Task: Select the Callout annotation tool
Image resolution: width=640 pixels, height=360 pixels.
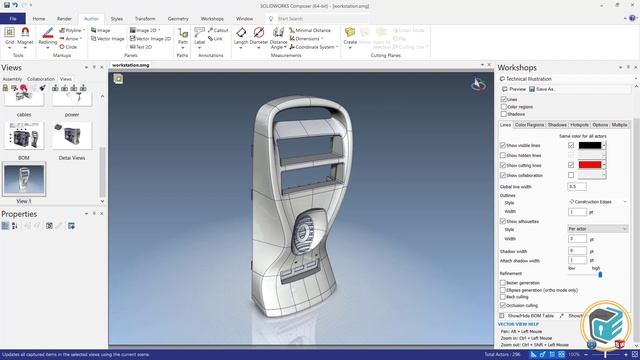Action: pos(218,30)
